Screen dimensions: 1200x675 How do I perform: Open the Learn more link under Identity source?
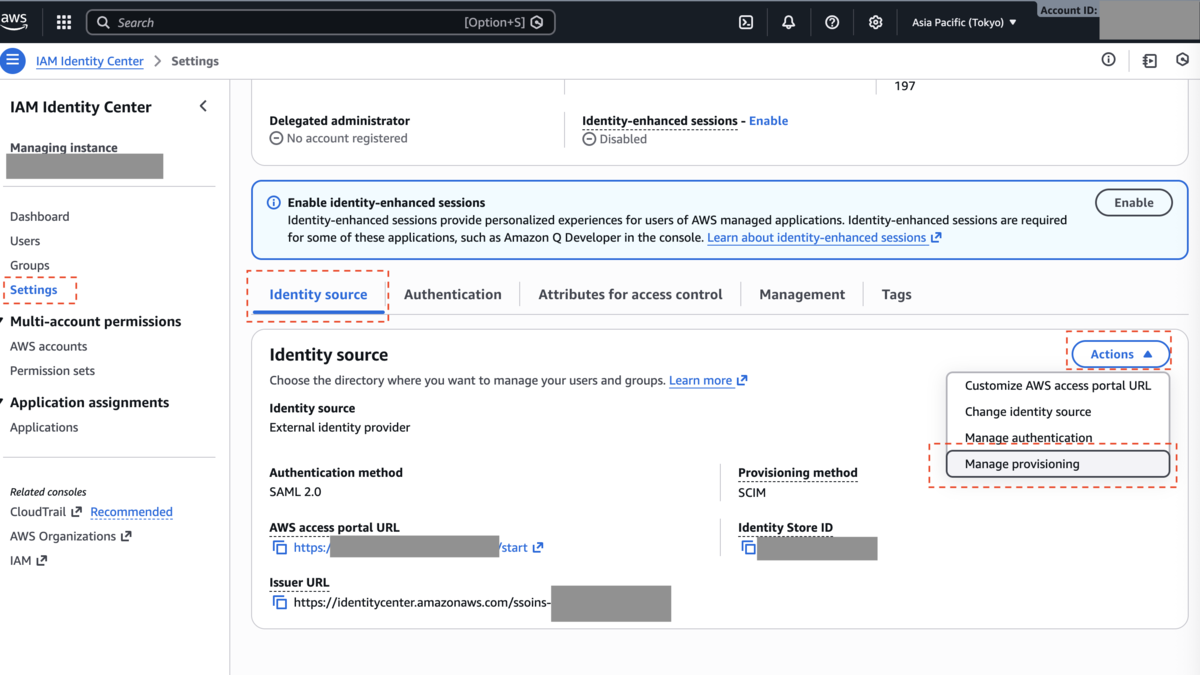708,380
